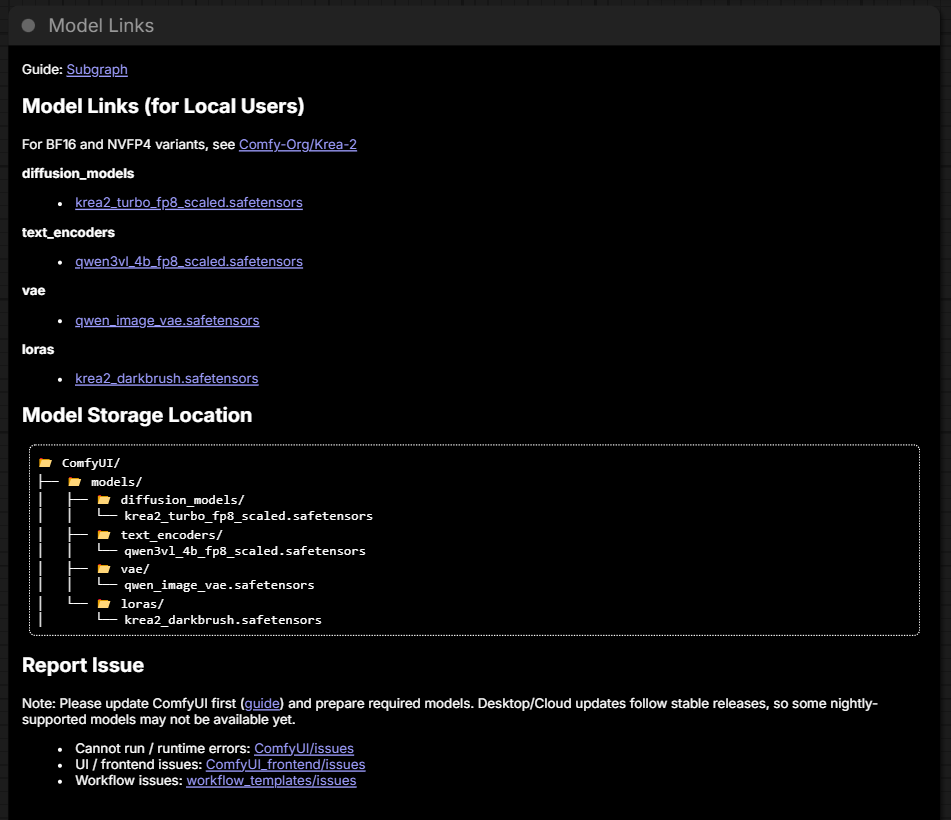This screenshot has width=951, height=820.
Task: Click 'UI / frontend issues:' text
Action: tap(138, 764)
